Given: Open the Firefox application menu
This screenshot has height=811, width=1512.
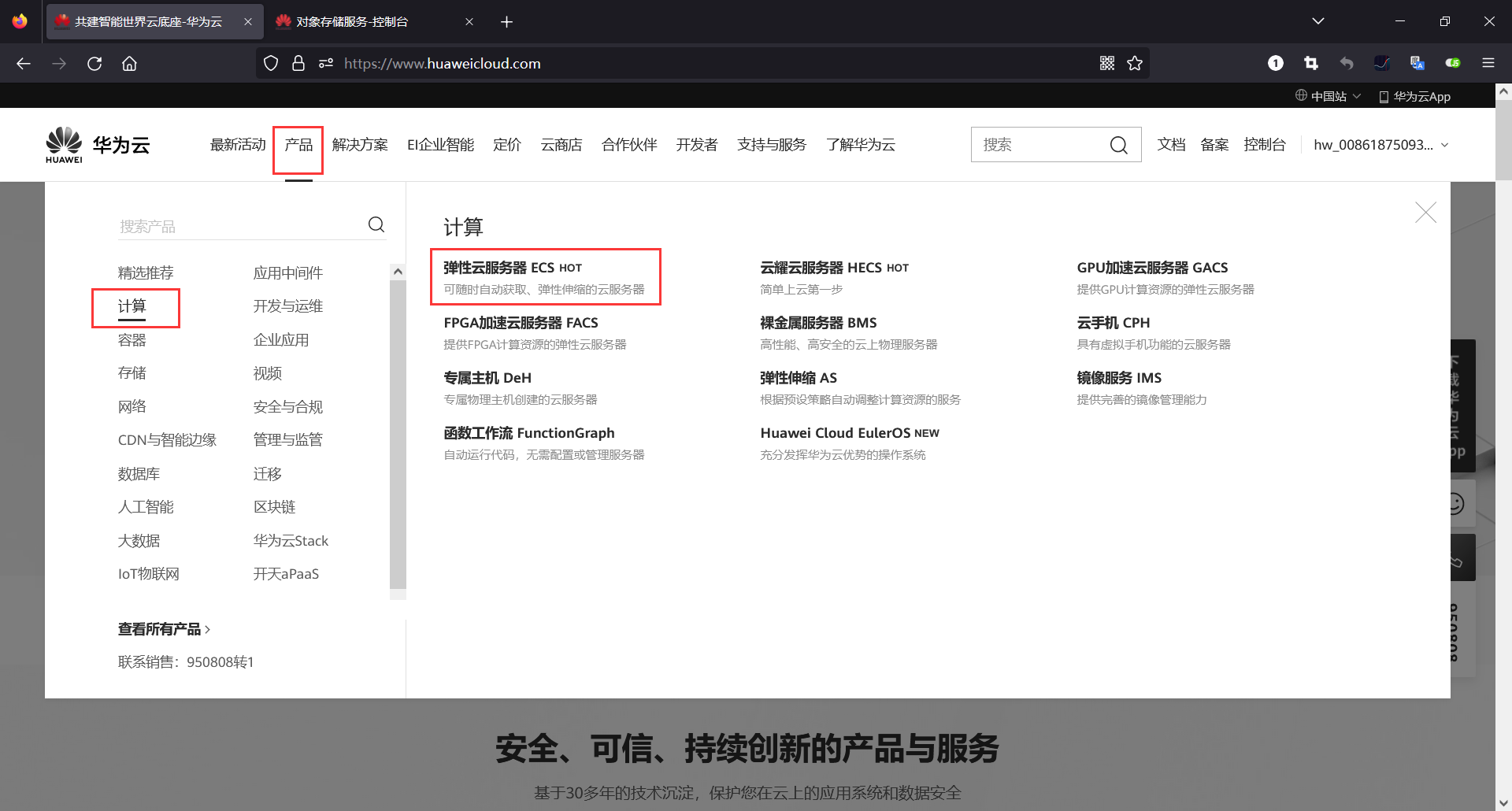Looking at the screenshot, I should (x=1488, y=63).
